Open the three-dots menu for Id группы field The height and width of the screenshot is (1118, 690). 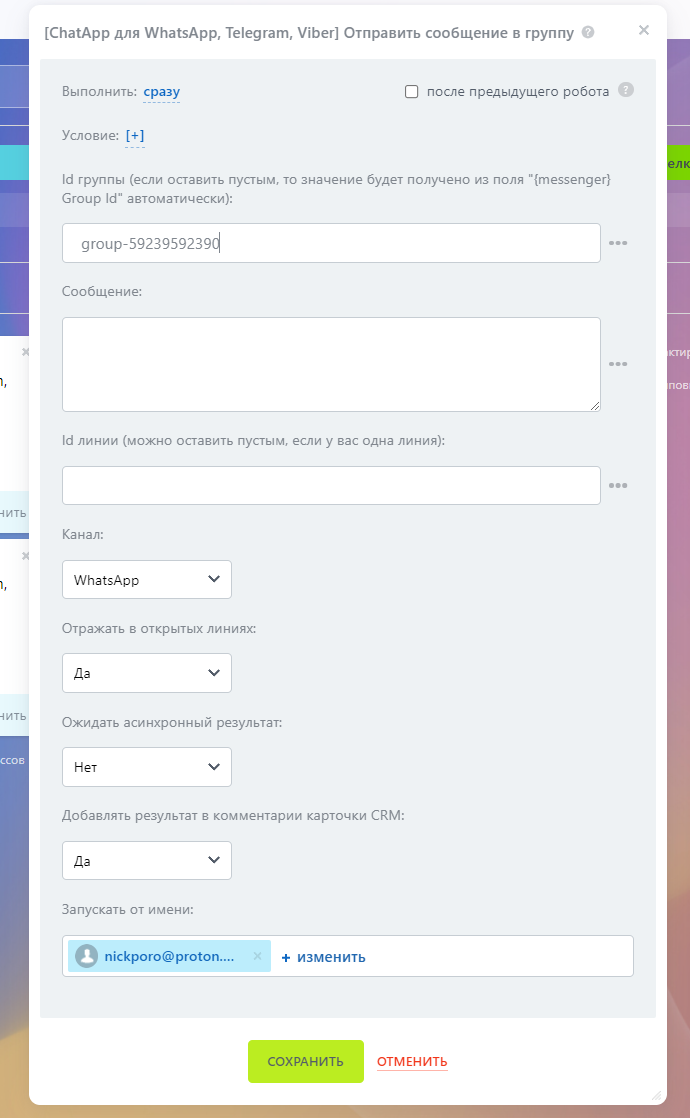618,243
